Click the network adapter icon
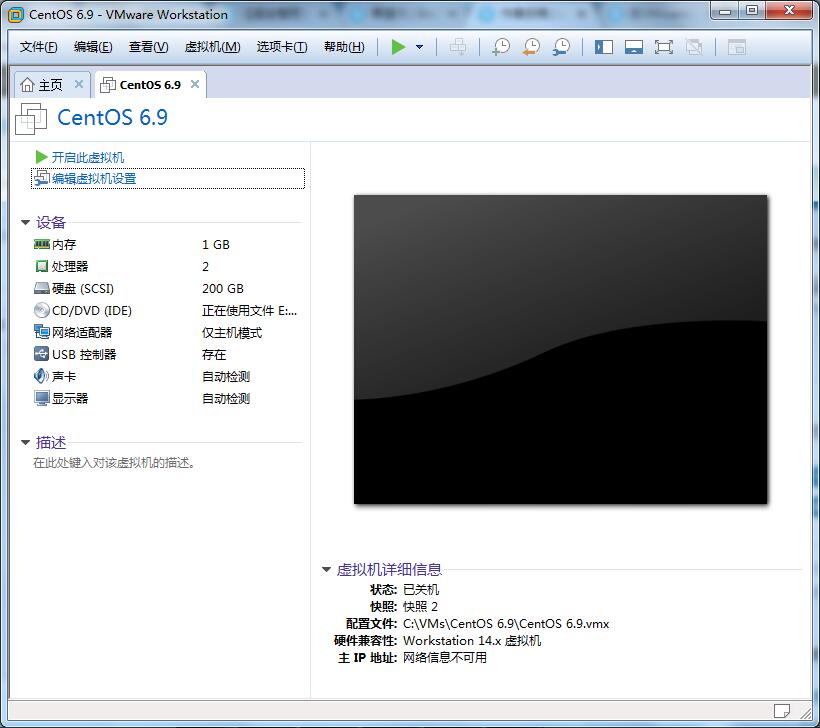 pos(41,332)
